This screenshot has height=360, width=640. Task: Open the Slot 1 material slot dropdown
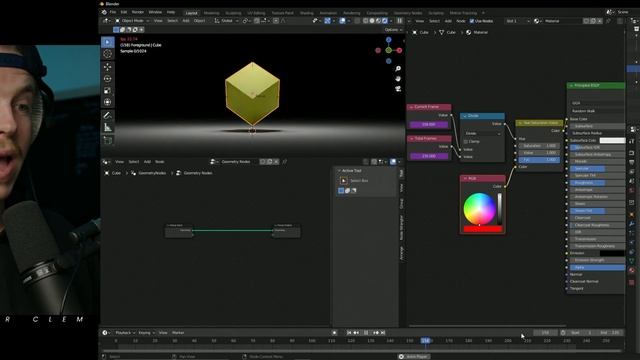(x=518, y=21)
